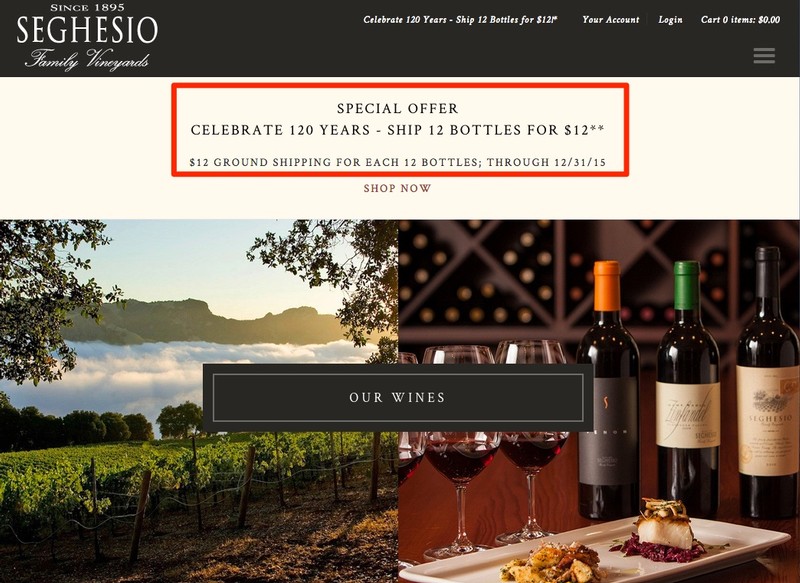Click header promo Celebrate 120 Years link
Viewport: 800px width, 583px height.
coord(460,19)
